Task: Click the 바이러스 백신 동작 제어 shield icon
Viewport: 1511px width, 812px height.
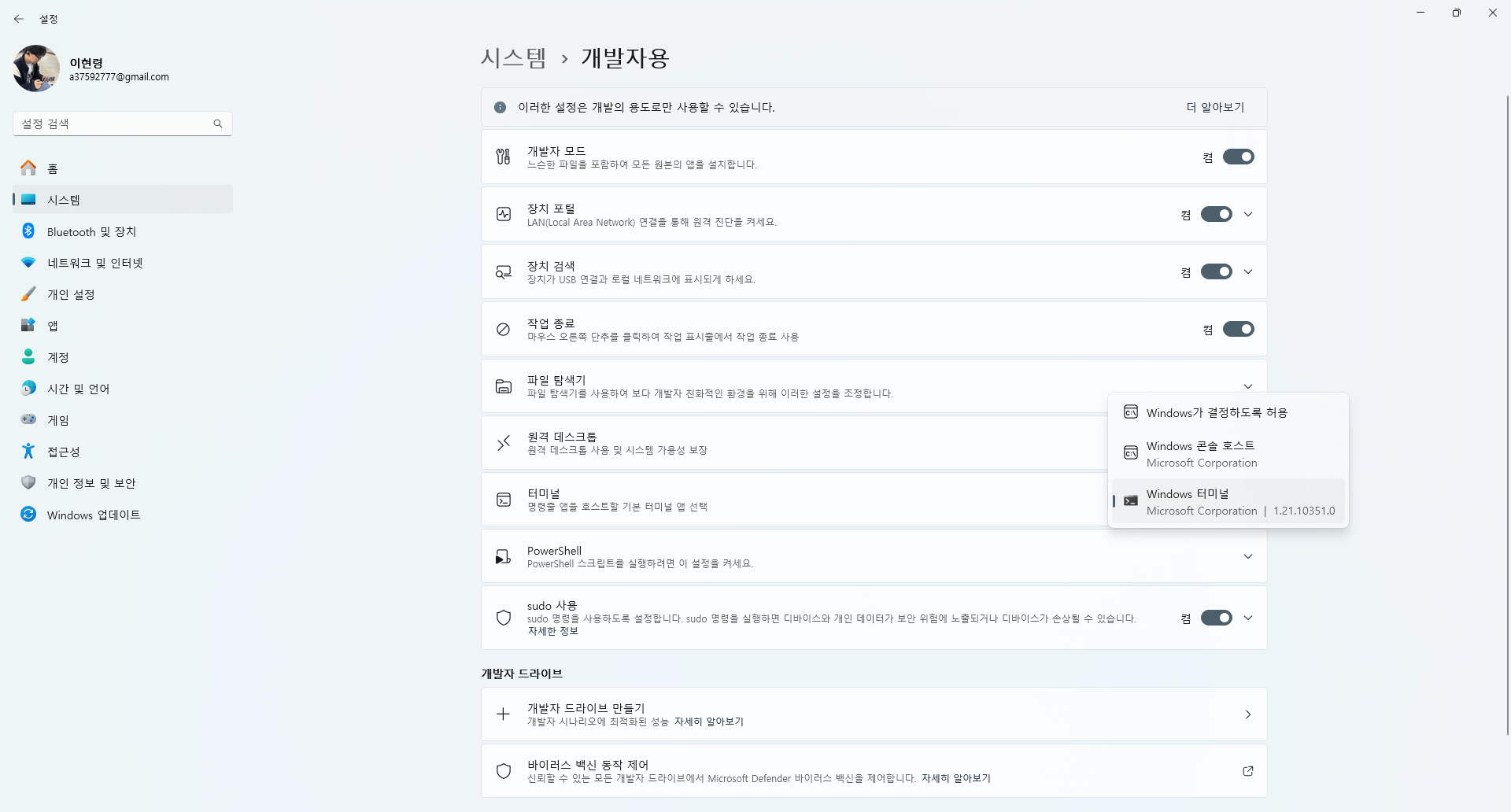Action: click(x=504, y=771)
